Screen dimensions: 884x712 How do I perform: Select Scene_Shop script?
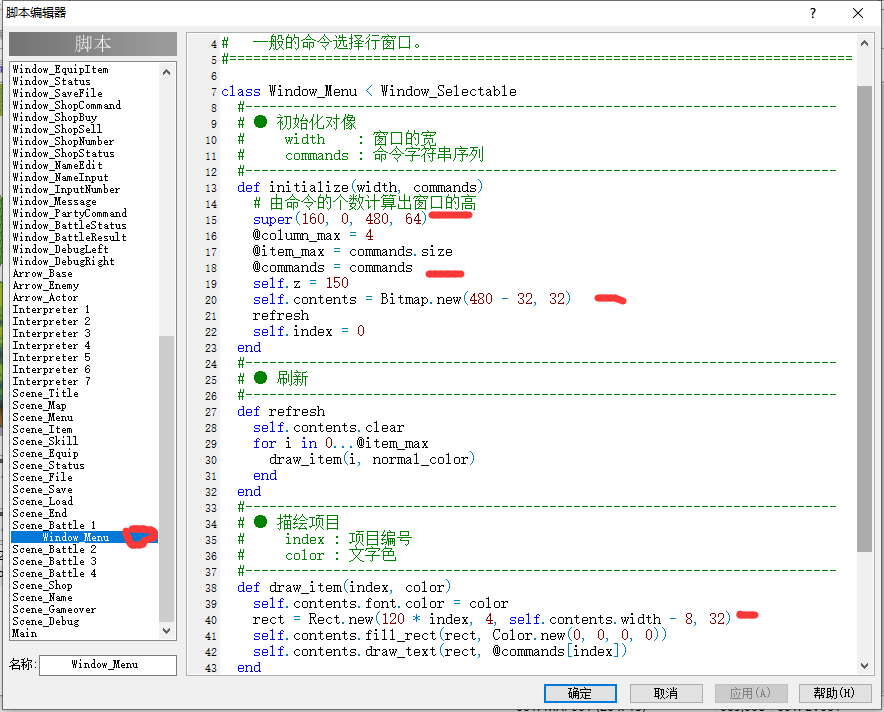click(42, 585)
